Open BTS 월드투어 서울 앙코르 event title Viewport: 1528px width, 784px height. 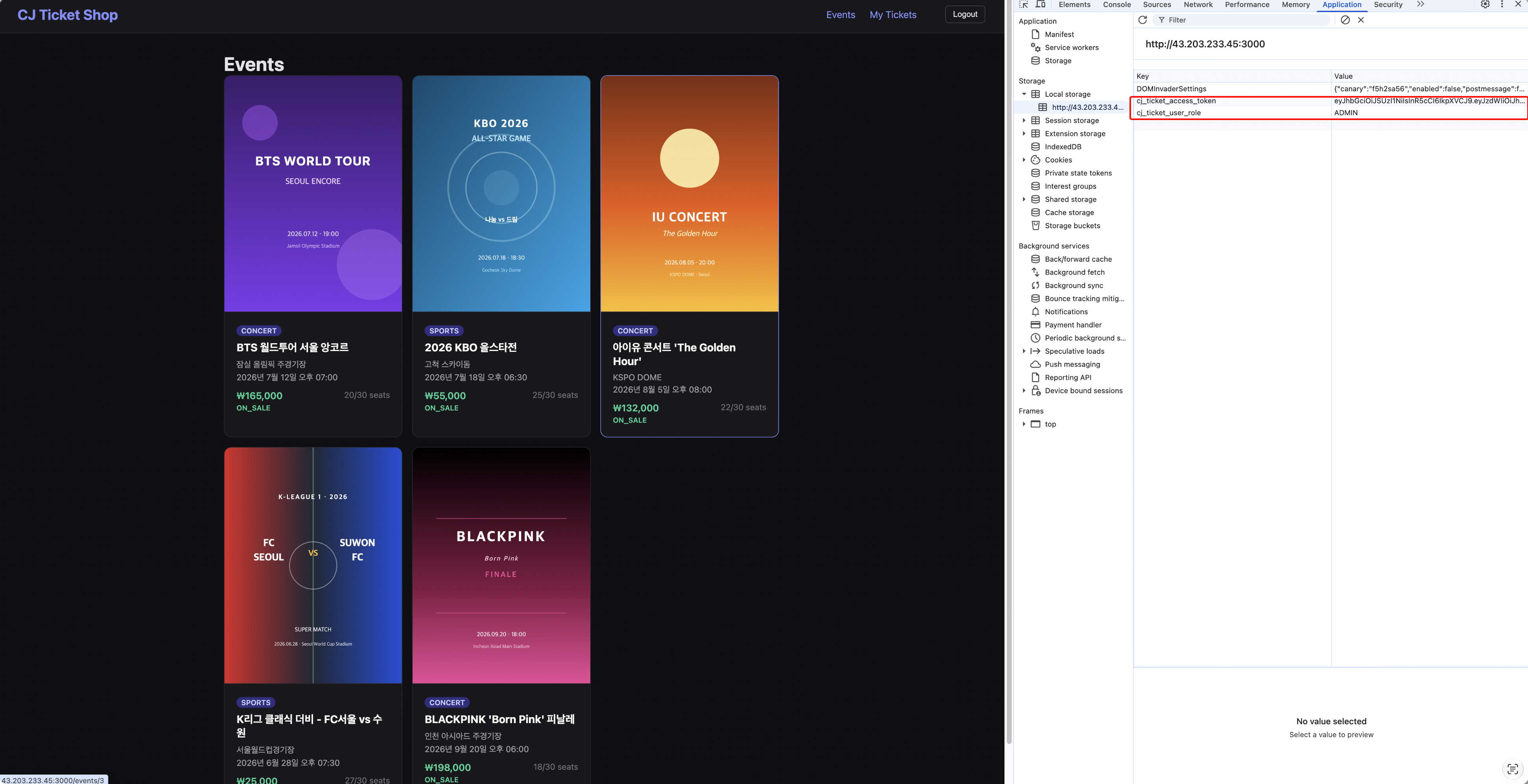coord(293,347)
